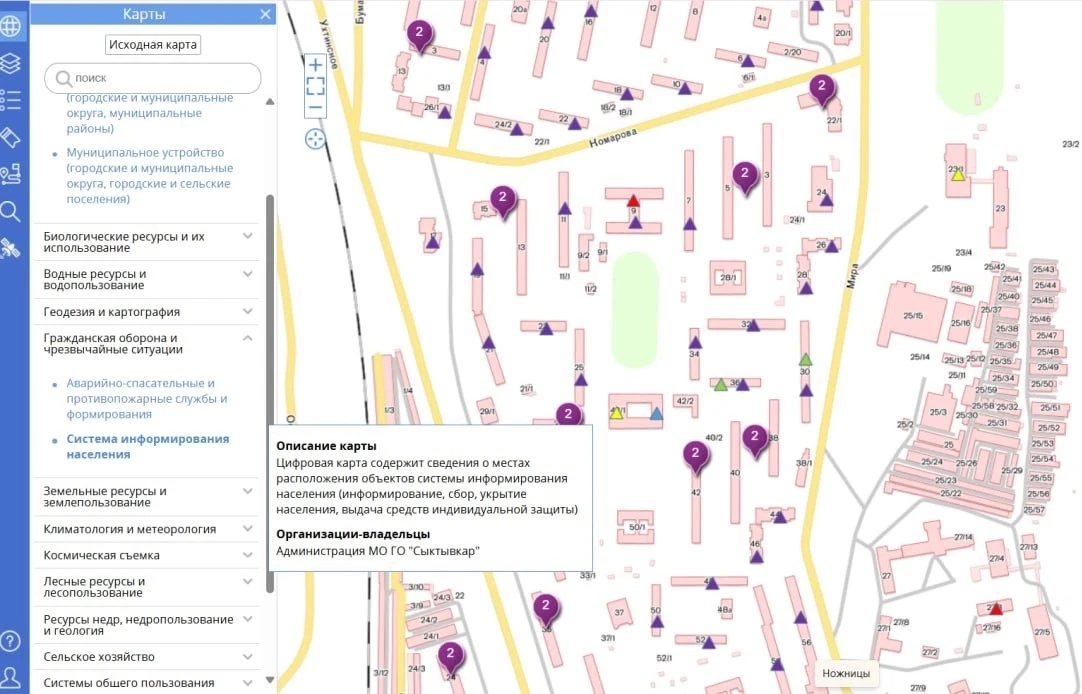Viewport: 1082px width, 694px height.
Task: Open Аварийно-спасательные и противопожарные службы map link
Action: 147,399
